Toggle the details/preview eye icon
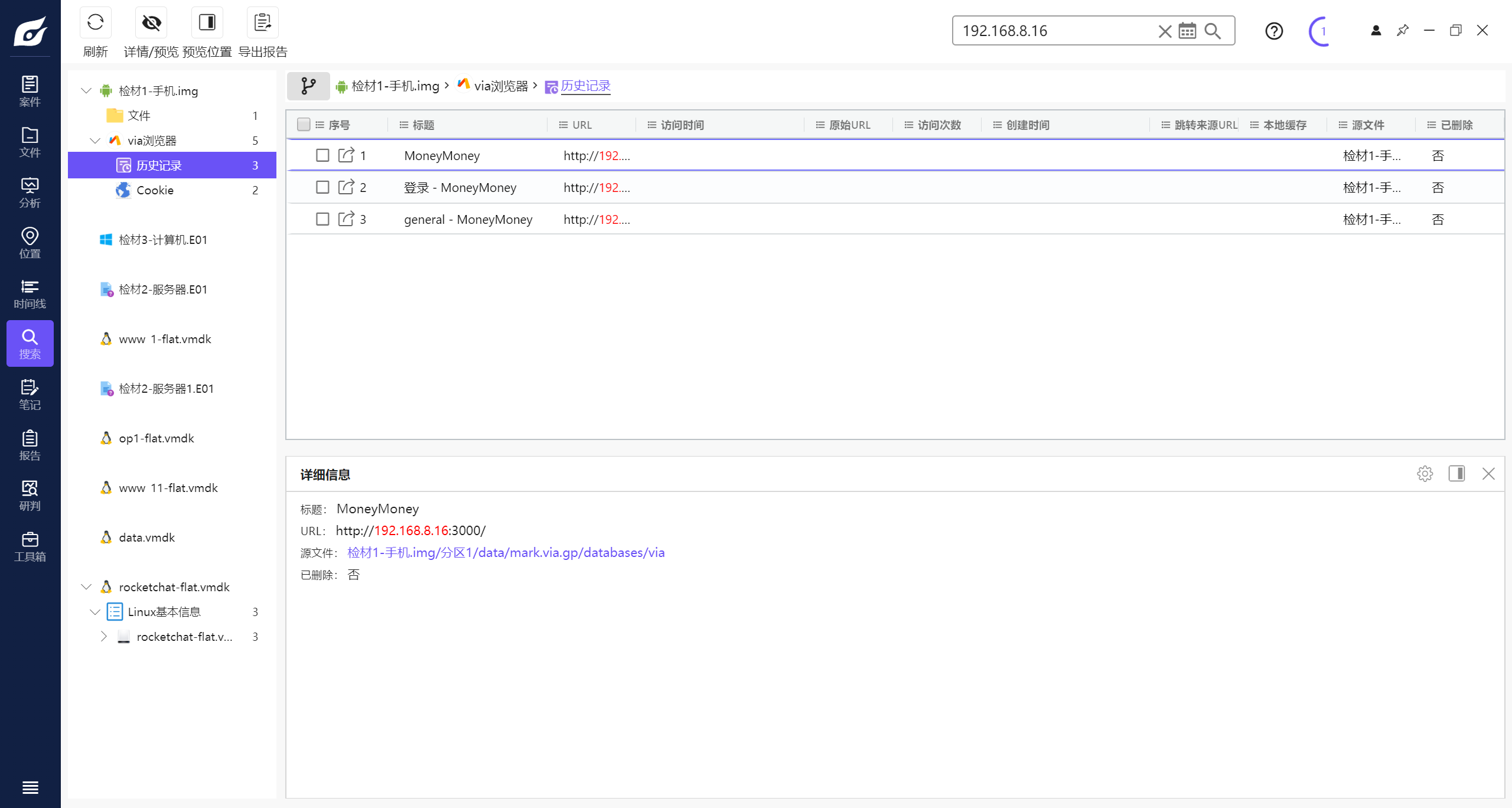This screenshot has width=1512, height=808. click(151, 22)
